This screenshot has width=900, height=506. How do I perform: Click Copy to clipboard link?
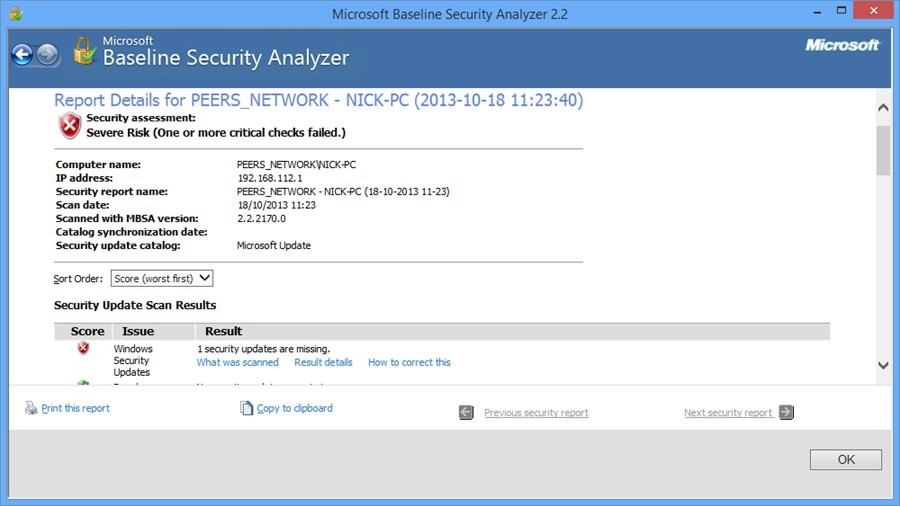(x=294, y=408)
